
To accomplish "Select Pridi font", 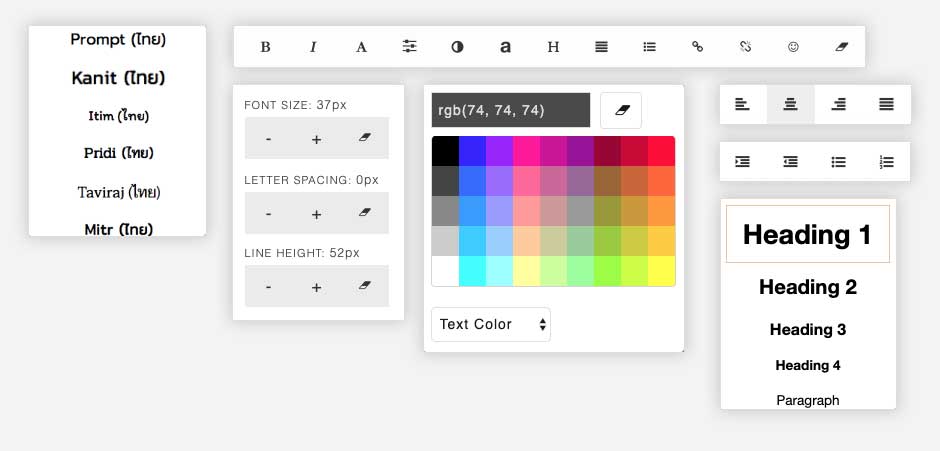I will click(118, 153).
